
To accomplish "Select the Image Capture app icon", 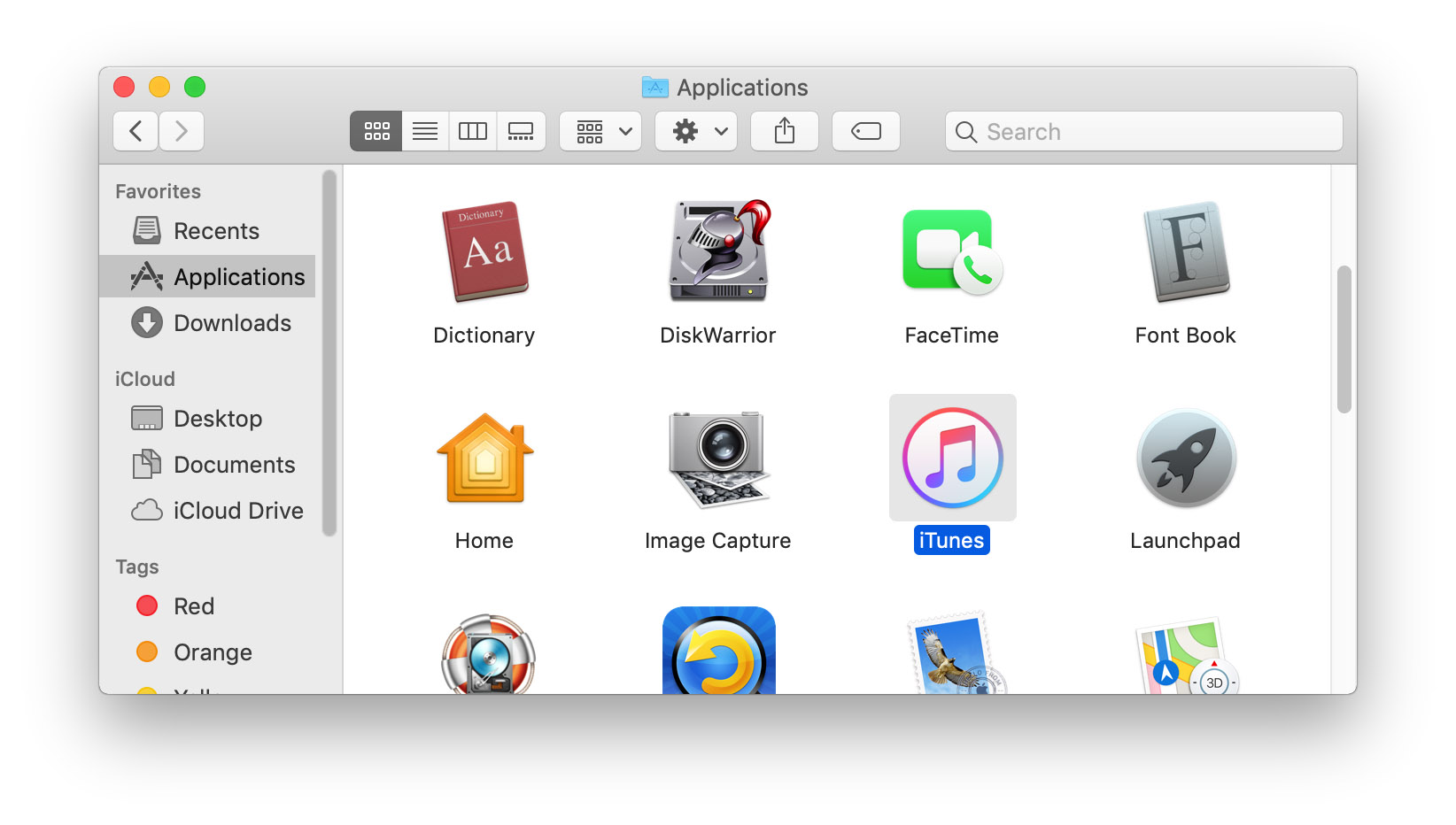I will point(718,459).
